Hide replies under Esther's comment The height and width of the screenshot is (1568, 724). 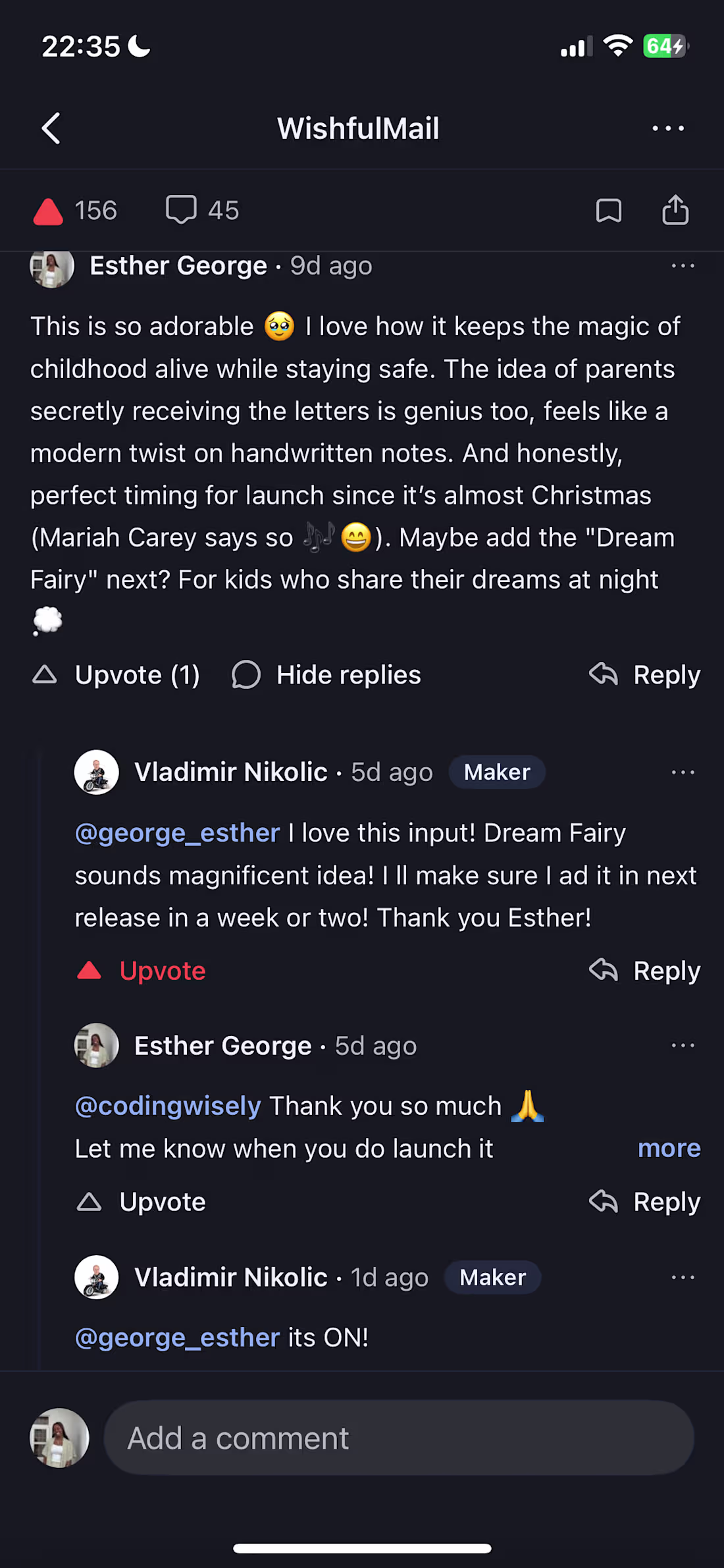point(326,675)
